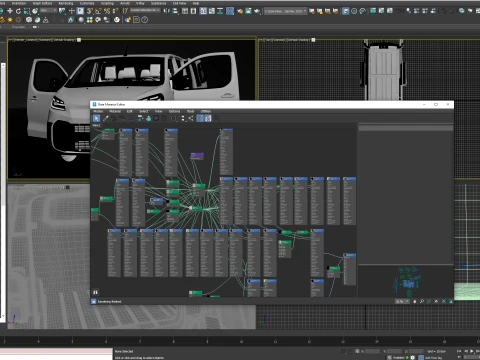Open the Scene Explorer from main toolbar

(x=184, y=11)
